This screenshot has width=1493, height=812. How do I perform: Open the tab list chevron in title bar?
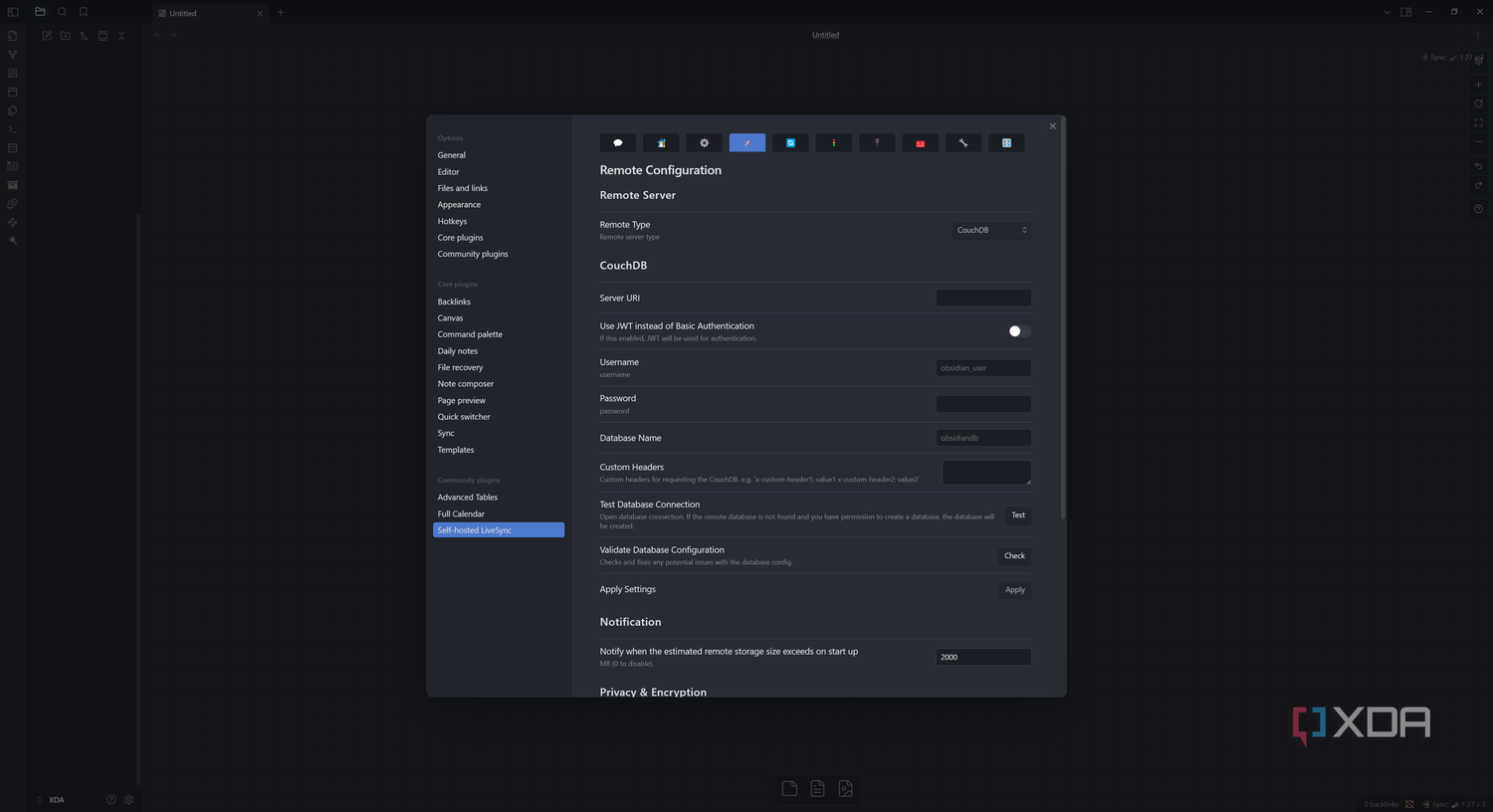pos(1386,12)
